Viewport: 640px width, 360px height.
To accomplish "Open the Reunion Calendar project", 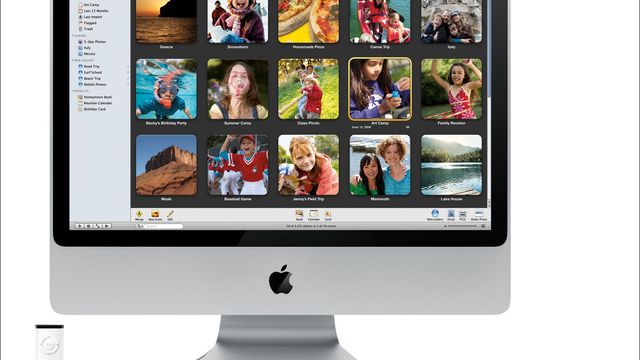I will tap(95, 103).
